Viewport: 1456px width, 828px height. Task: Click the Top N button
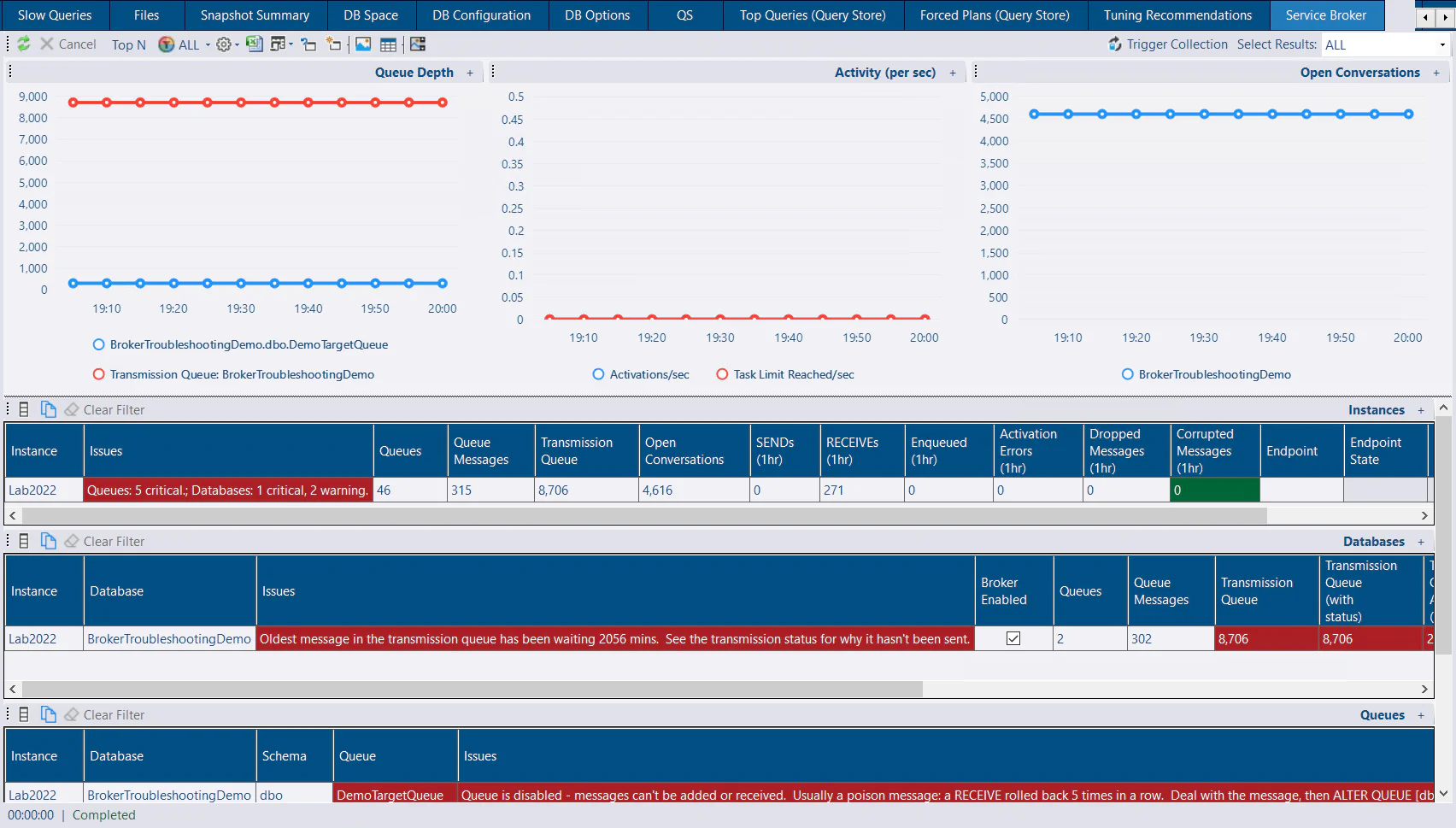tap(128, 44)
